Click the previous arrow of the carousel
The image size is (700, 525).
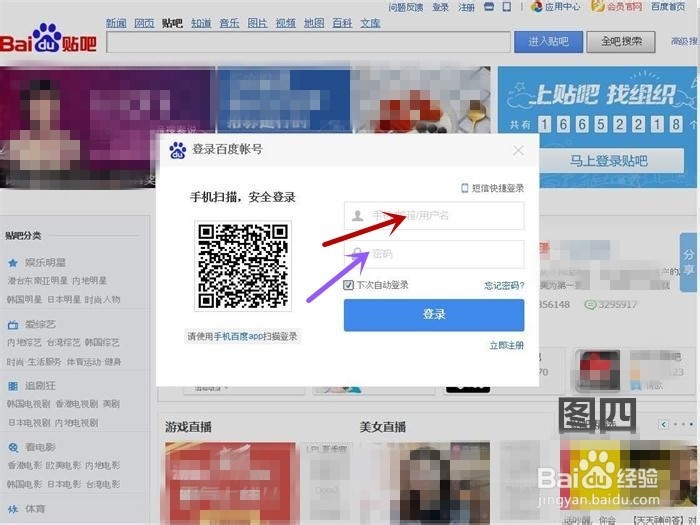664,424
